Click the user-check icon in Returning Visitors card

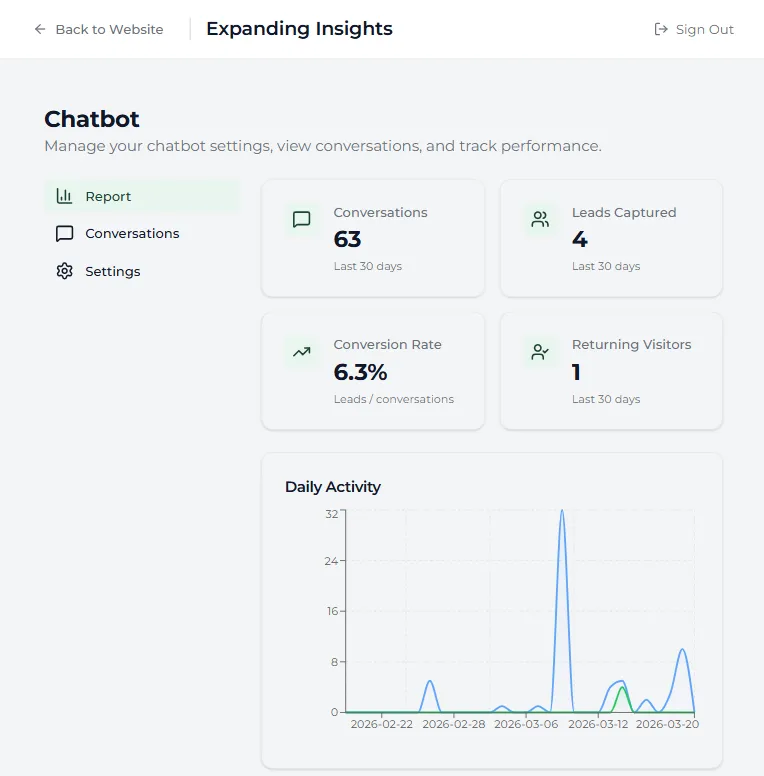(x=540, y=352)
